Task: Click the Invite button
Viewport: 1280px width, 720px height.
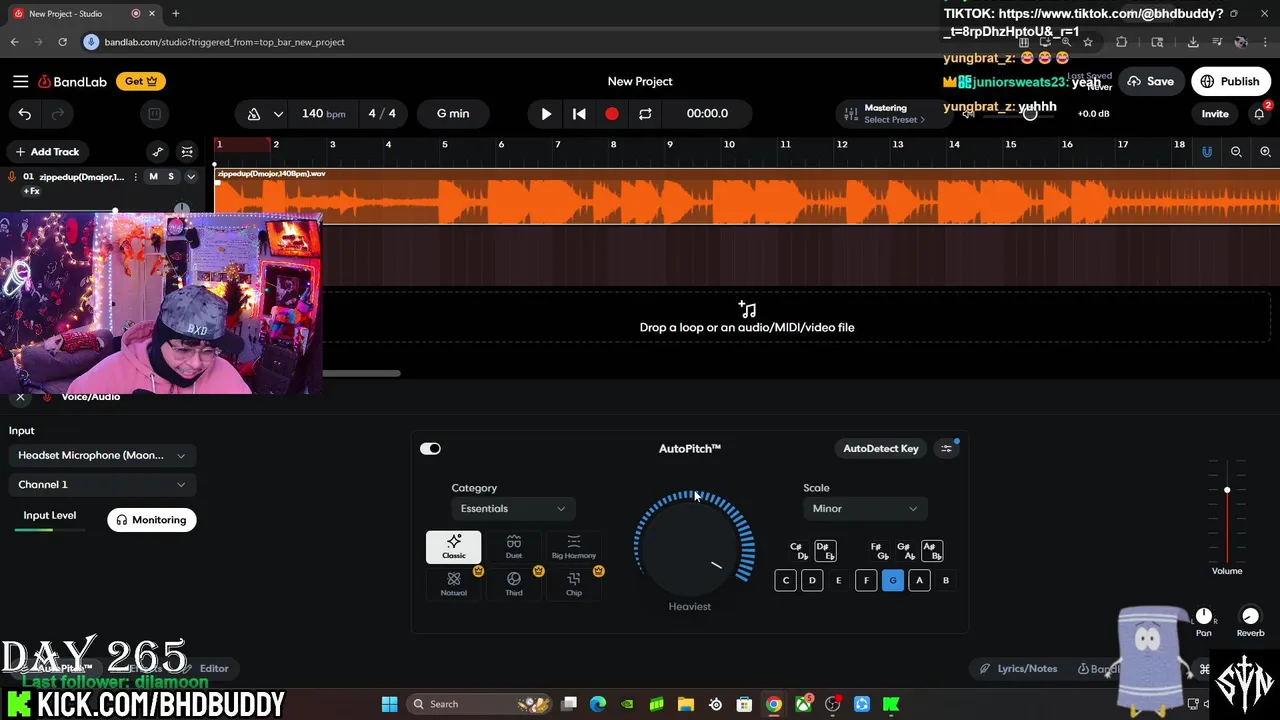Action: click(x=1215, y=114)
